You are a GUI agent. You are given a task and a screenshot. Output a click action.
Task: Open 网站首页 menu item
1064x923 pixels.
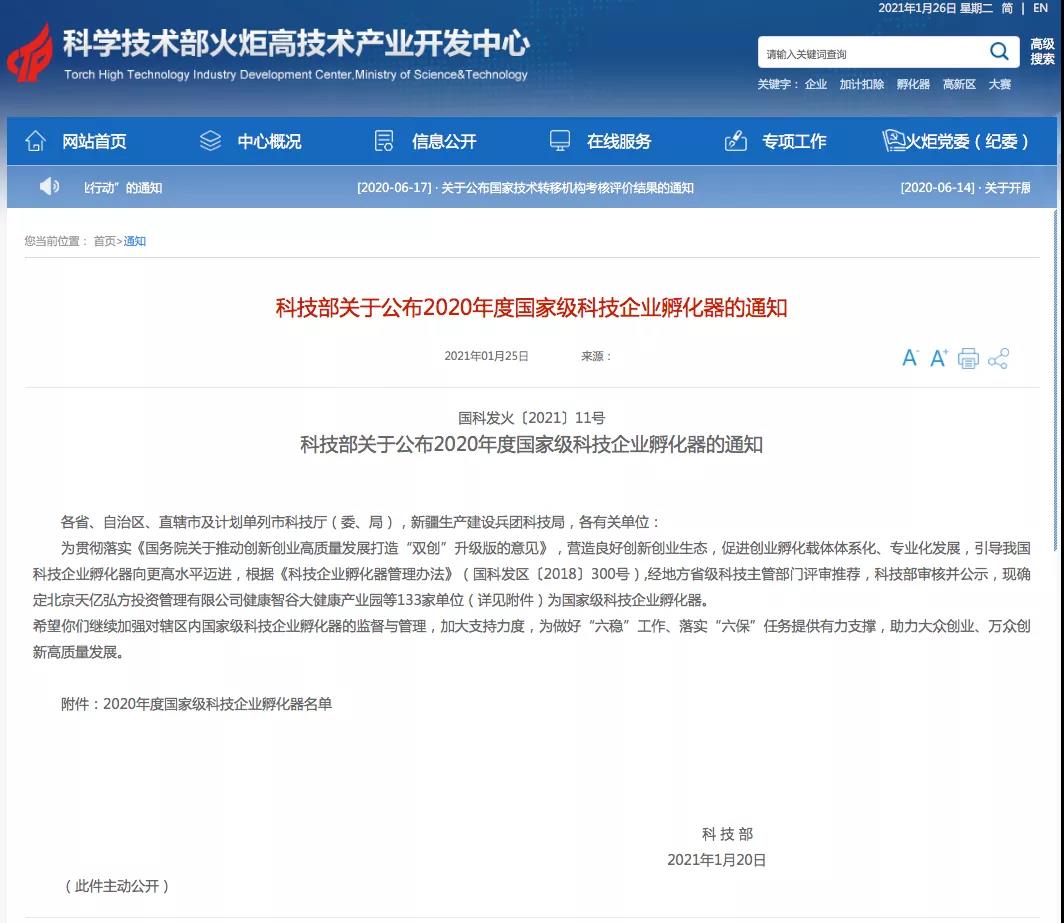tap(94, 141)
